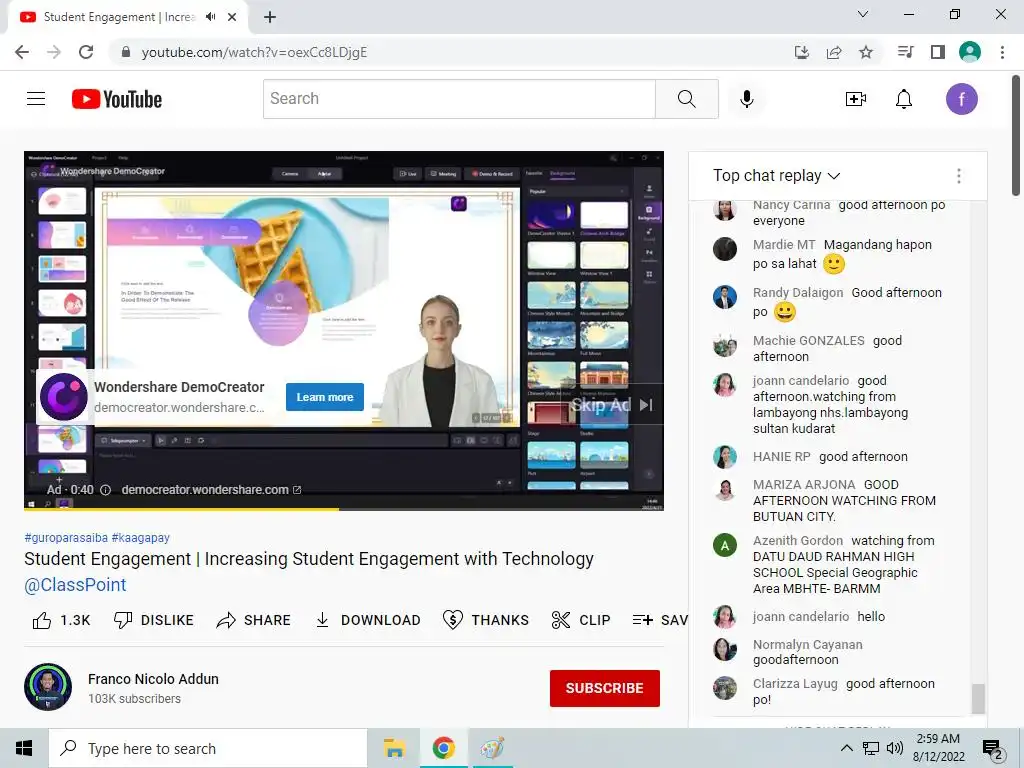
Task: Open the YouTube hamburger guide menu
Action: tap(36, 99)
